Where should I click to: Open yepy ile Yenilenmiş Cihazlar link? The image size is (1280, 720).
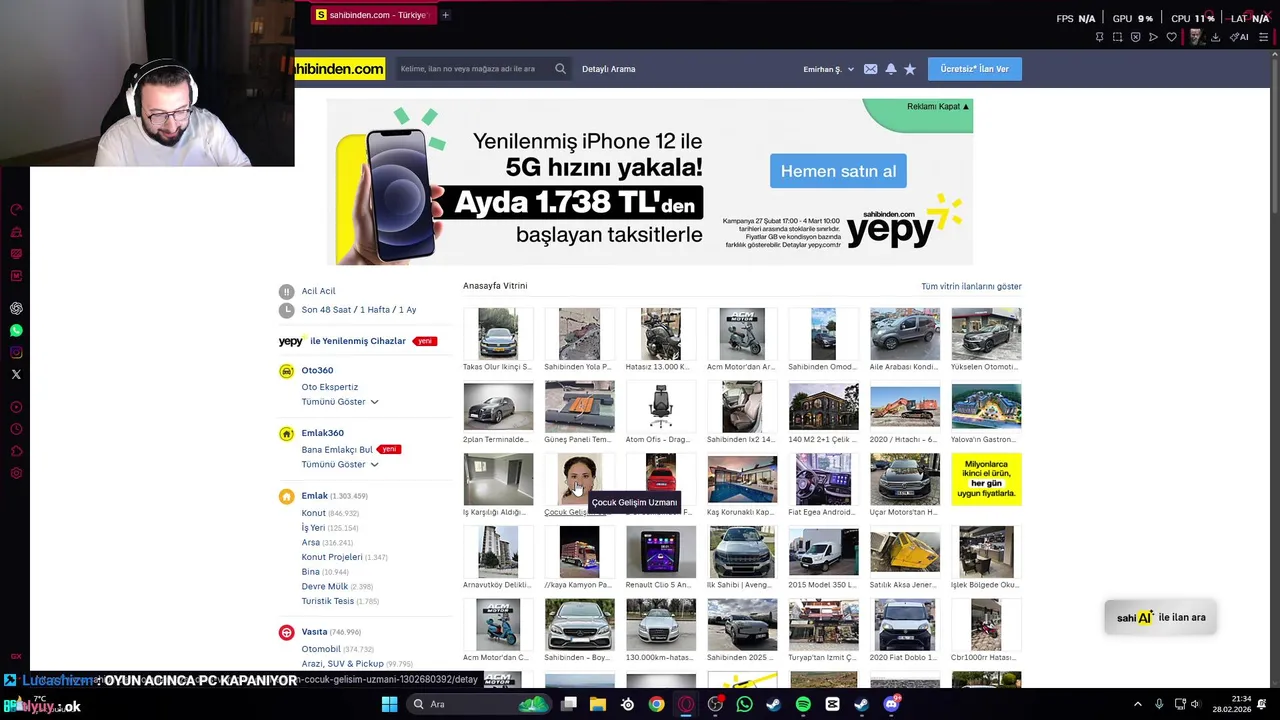342,341
